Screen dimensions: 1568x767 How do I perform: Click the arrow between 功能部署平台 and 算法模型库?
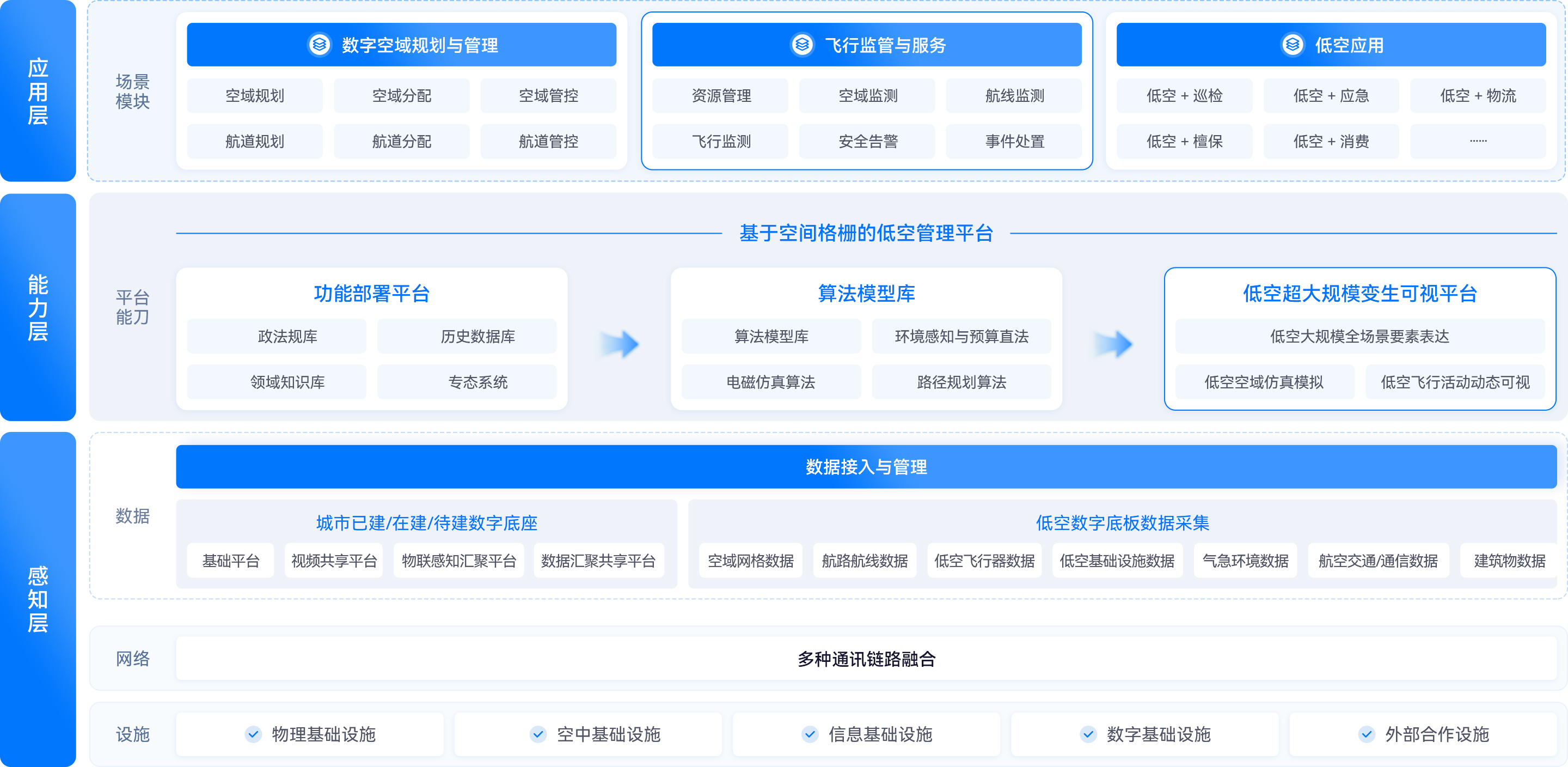click(617, 343)
